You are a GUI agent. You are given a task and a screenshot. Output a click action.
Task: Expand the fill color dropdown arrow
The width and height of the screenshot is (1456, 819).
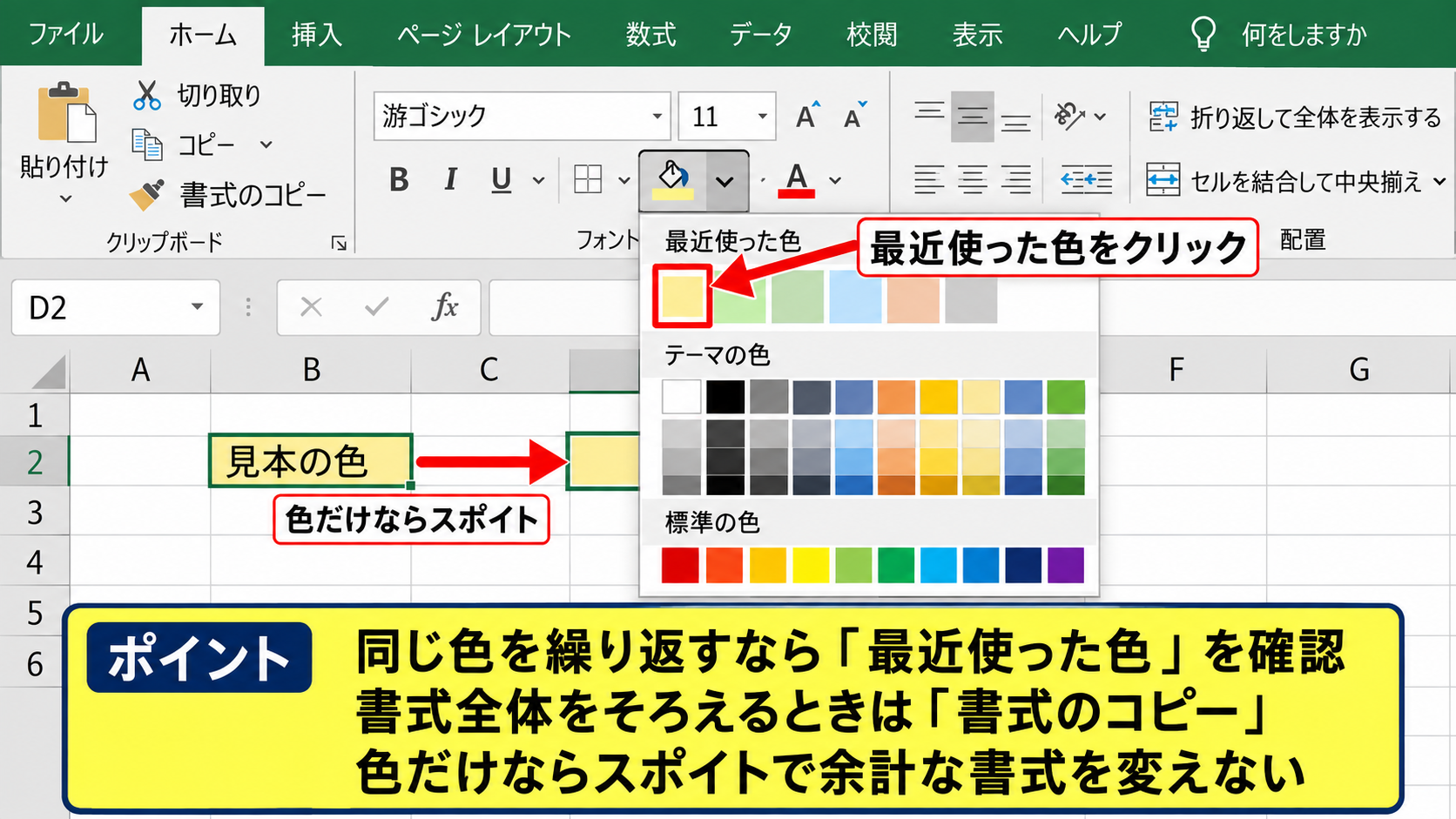coord(725,181)
